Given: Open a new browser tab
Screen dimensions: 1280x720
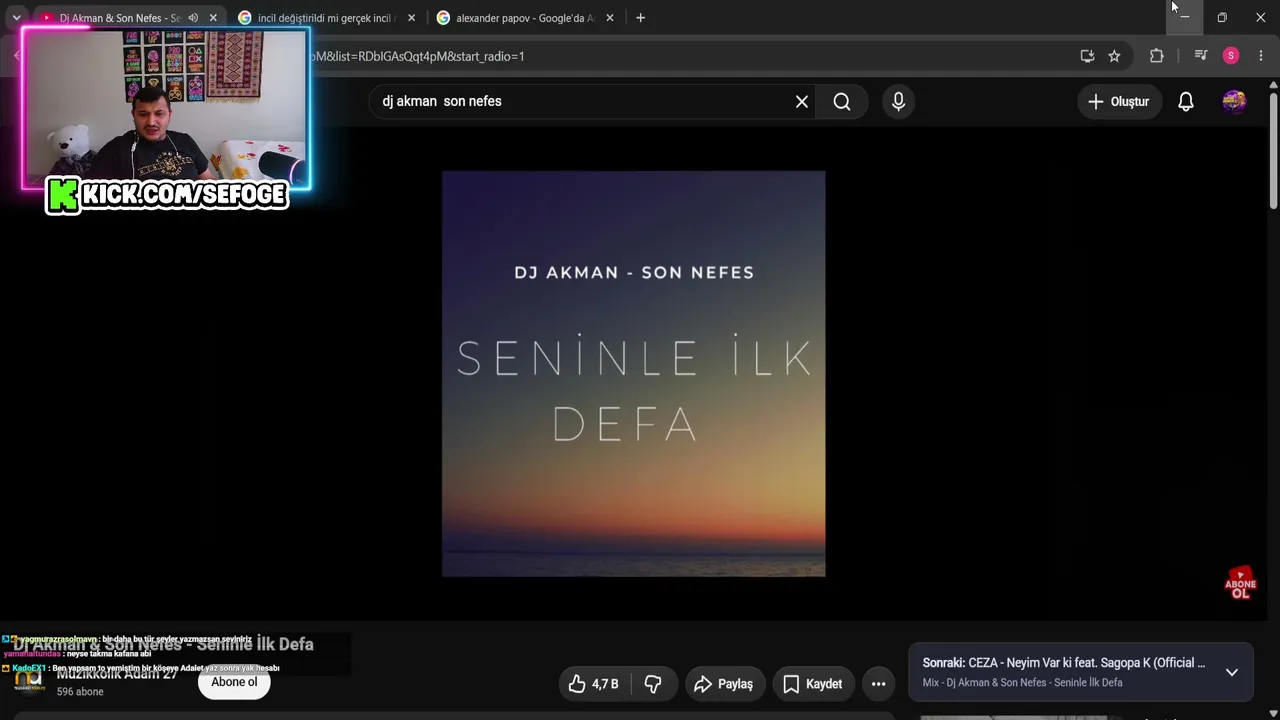Looking at the screenshot, I should (640, 18).
